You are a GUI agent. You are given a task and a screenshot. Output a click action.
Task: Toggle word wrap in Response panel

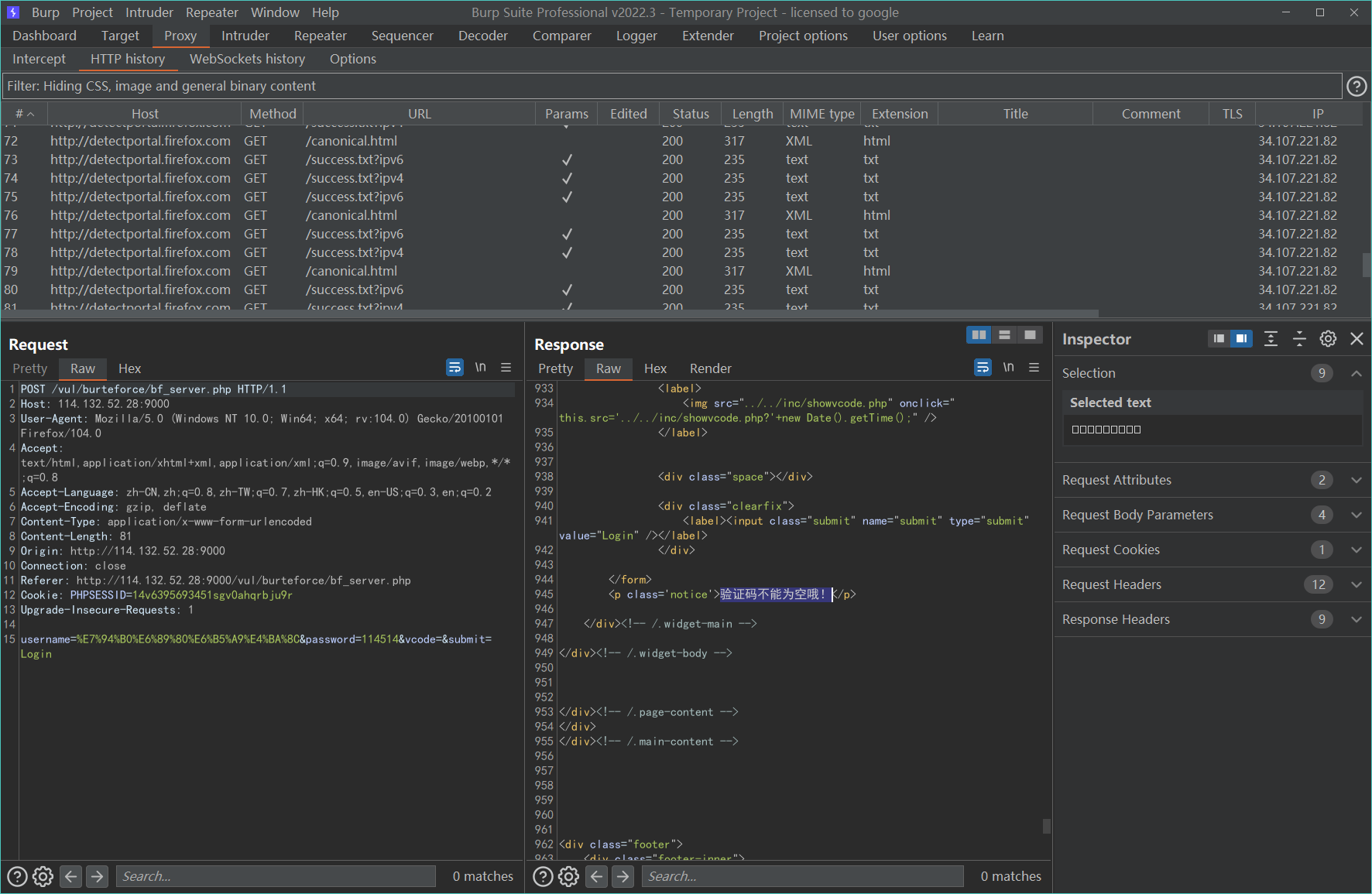[983, 368]
